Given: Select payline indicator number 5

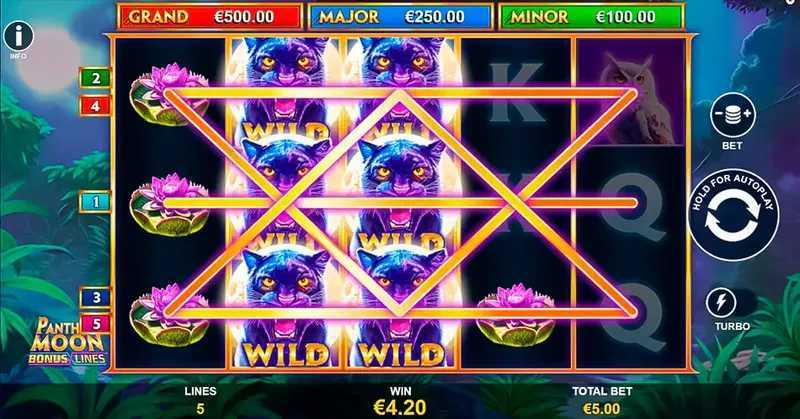Looking at the screenshot, I should click(96, 324).
